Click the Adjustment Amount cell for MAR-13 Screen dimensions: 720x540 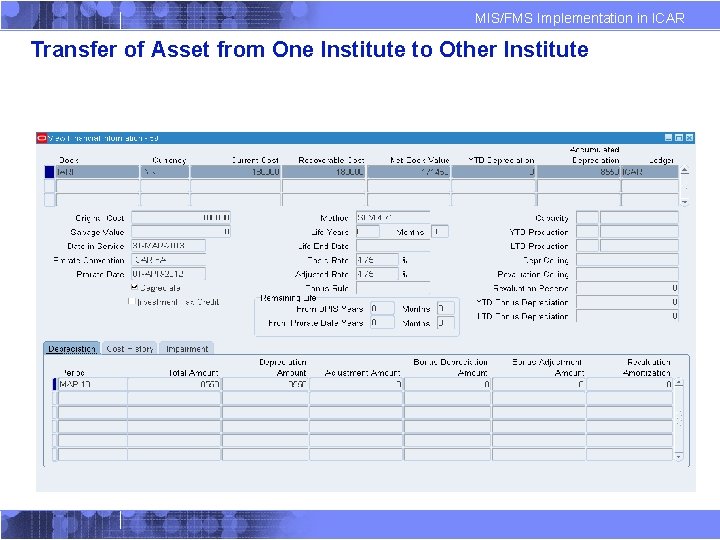356,384
